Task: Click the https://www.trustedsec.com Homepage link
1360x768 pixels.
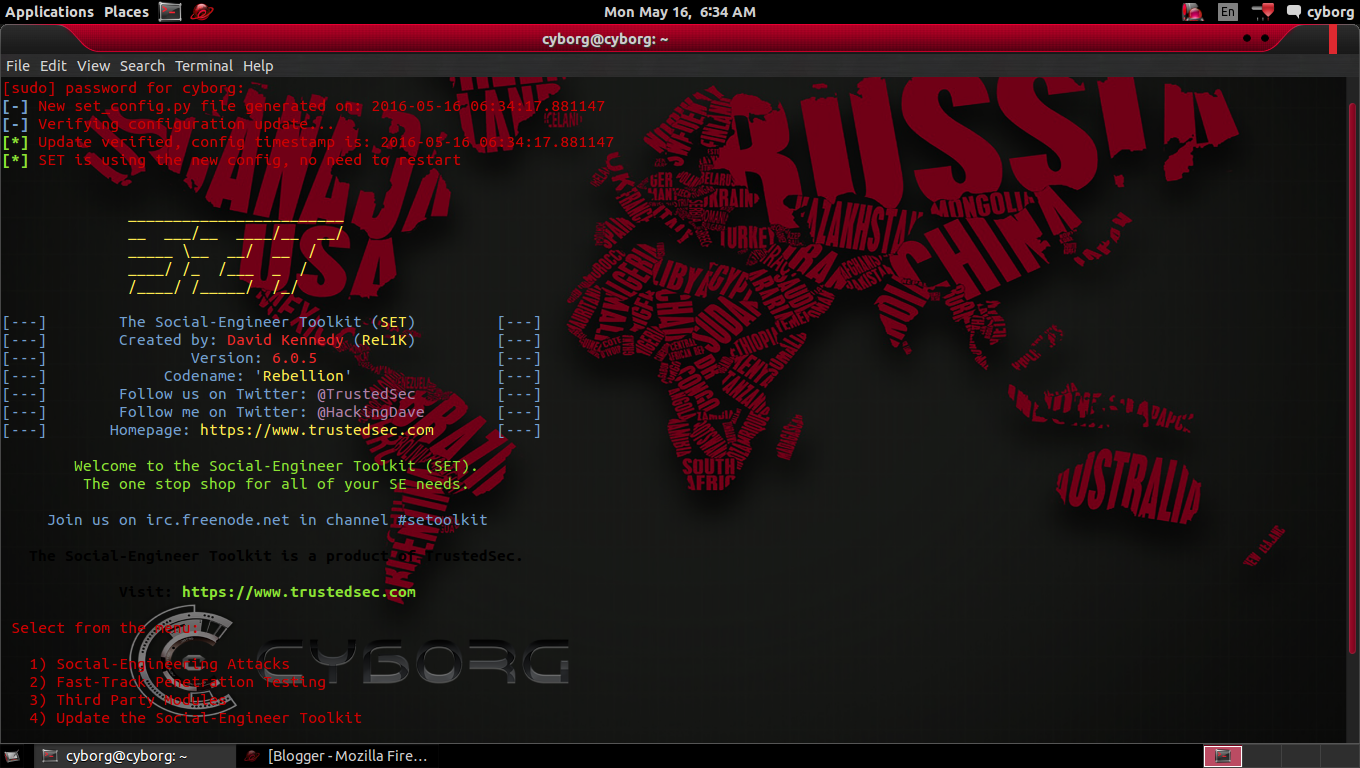Action: click(316, 430)
